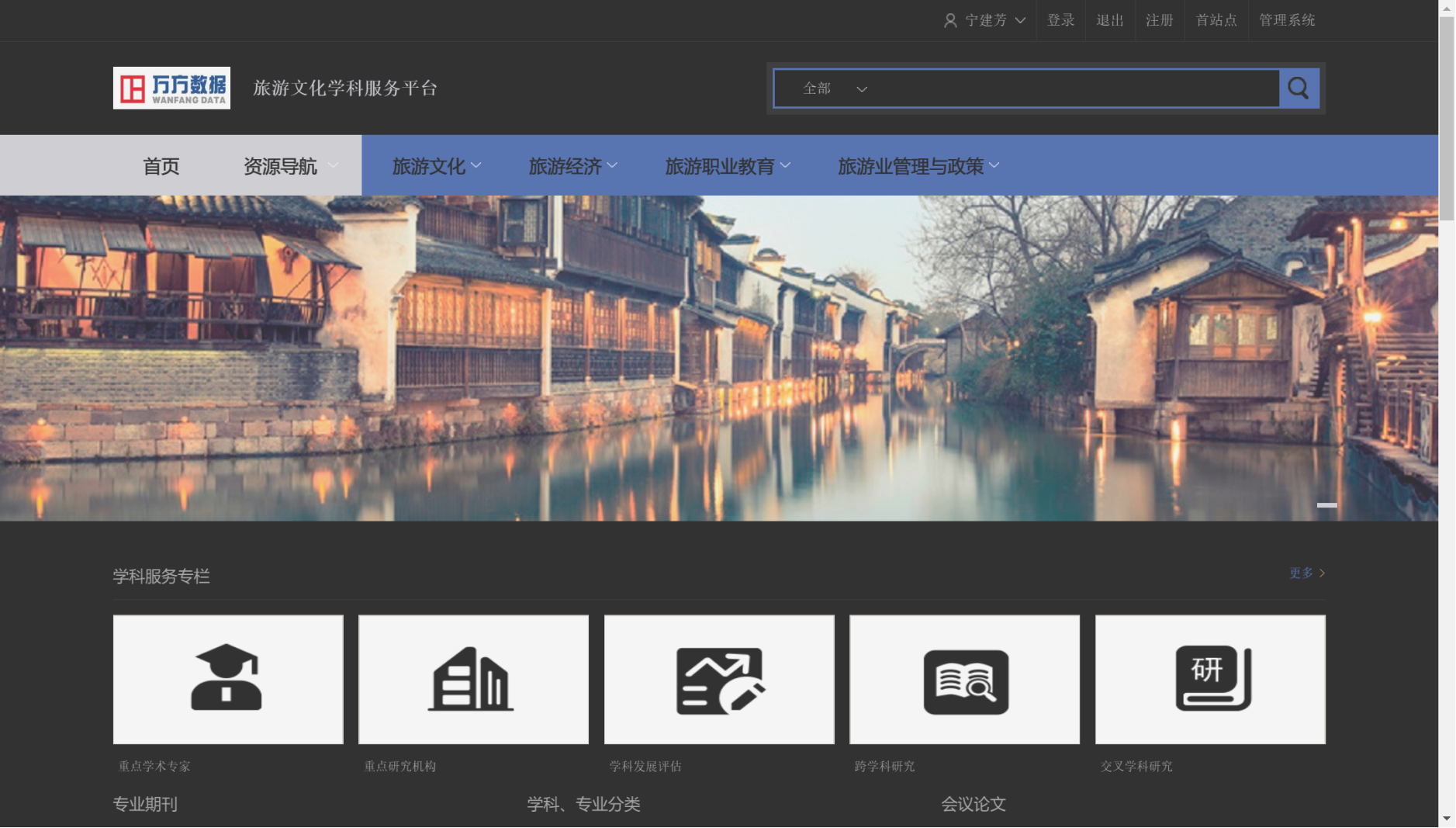Click the 跨学科研究 label

[884, 767]
